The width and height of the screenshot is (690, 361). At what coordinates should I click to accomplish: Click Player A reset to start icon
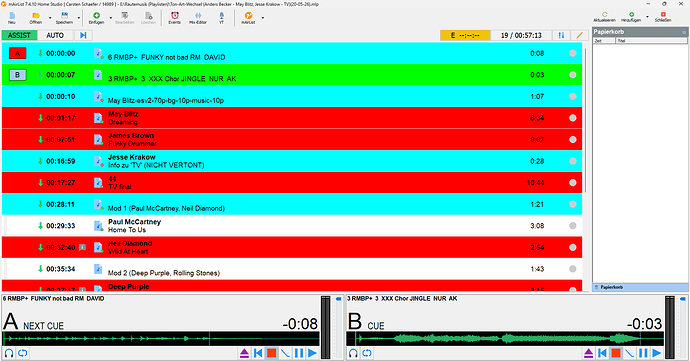tap(258, 353)
